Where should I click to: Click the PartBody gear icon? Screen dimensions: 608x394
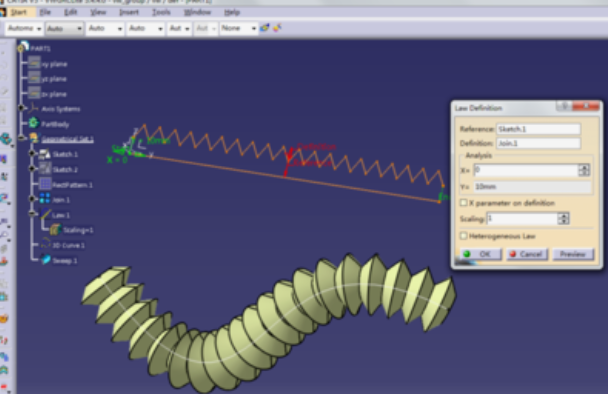(34, 123)
